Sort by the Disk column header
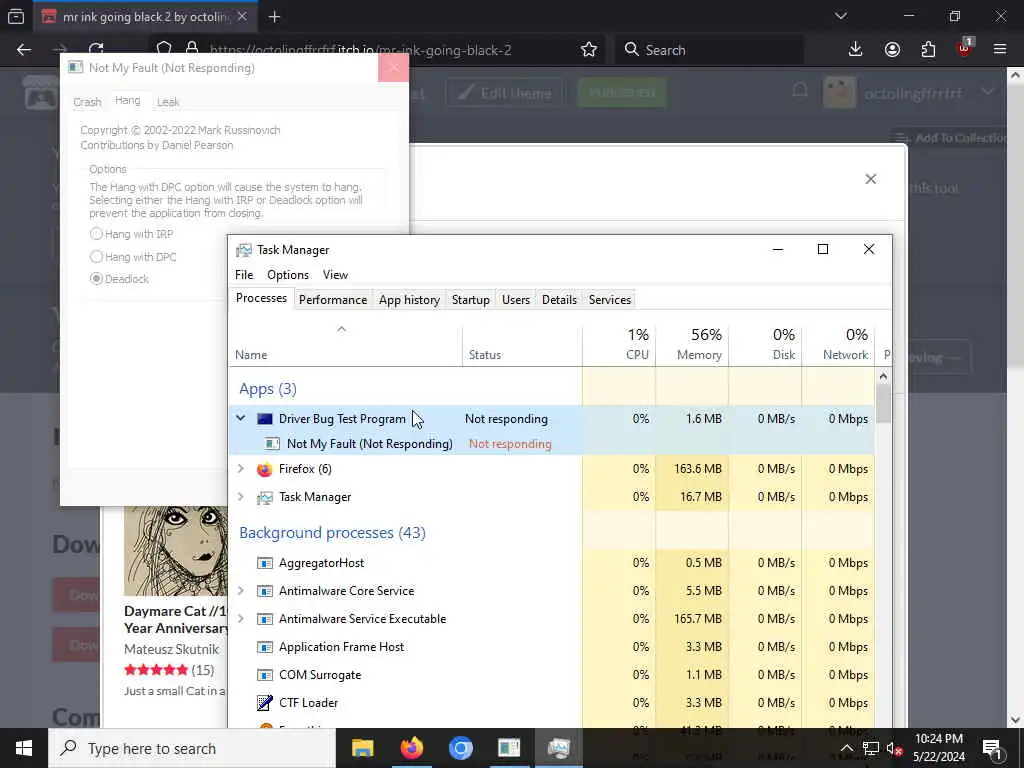Image resolution: width=1024 pixels, height=768 pixels. 765,344
